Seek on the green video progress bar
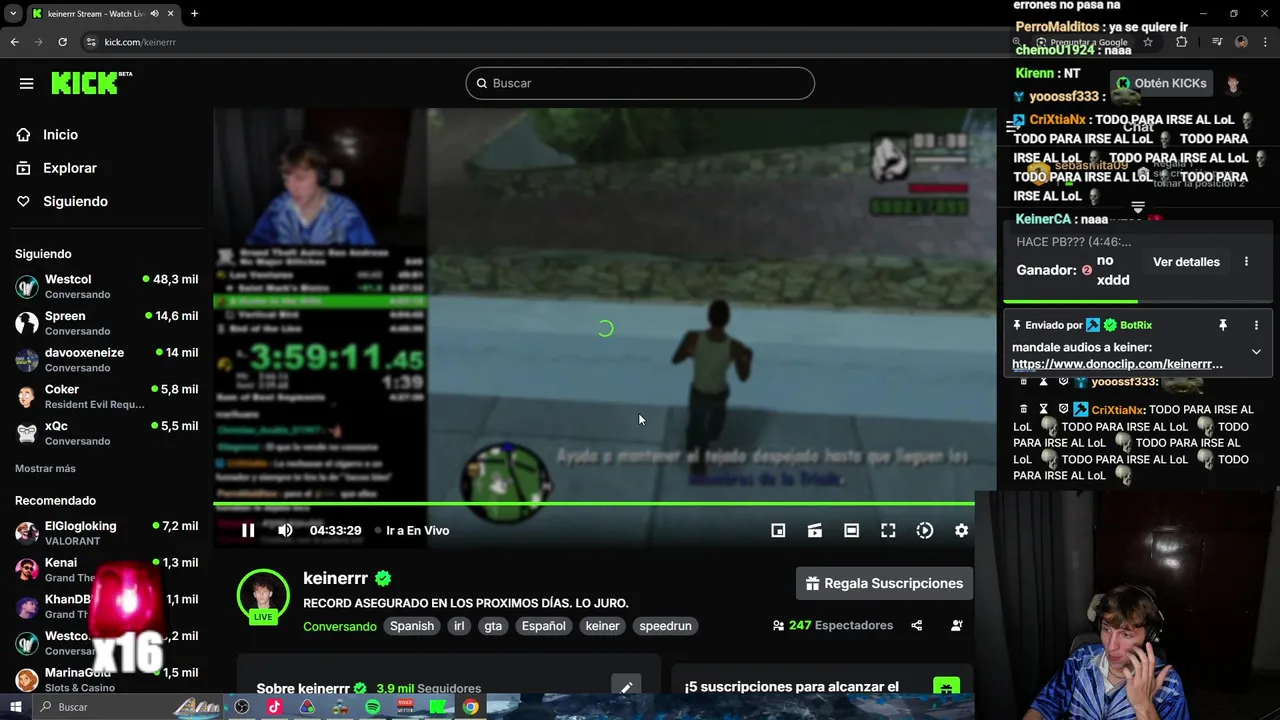The image size is (1280, 720). tap(594, 505)
